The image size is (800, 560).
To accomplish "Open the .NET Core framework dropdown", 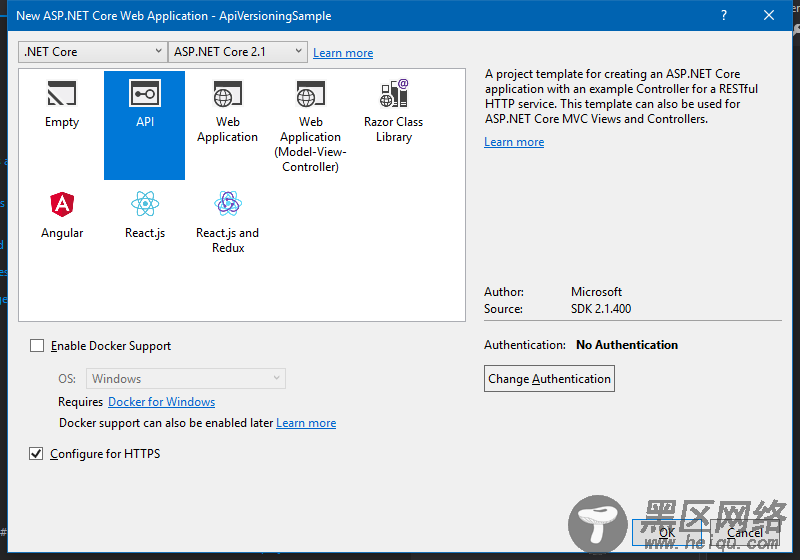I will [x=93, y=52].
